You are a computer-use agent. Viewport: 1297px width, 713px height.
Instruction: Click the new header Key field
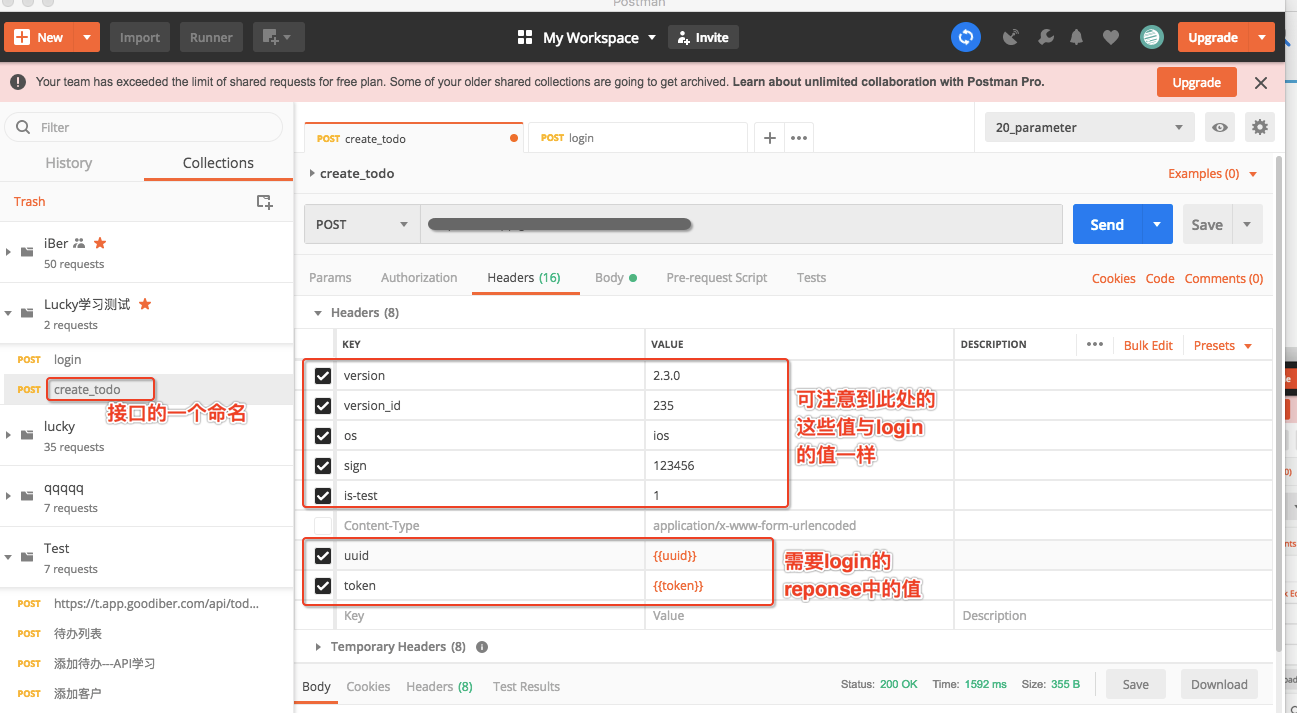pos(490,616)
